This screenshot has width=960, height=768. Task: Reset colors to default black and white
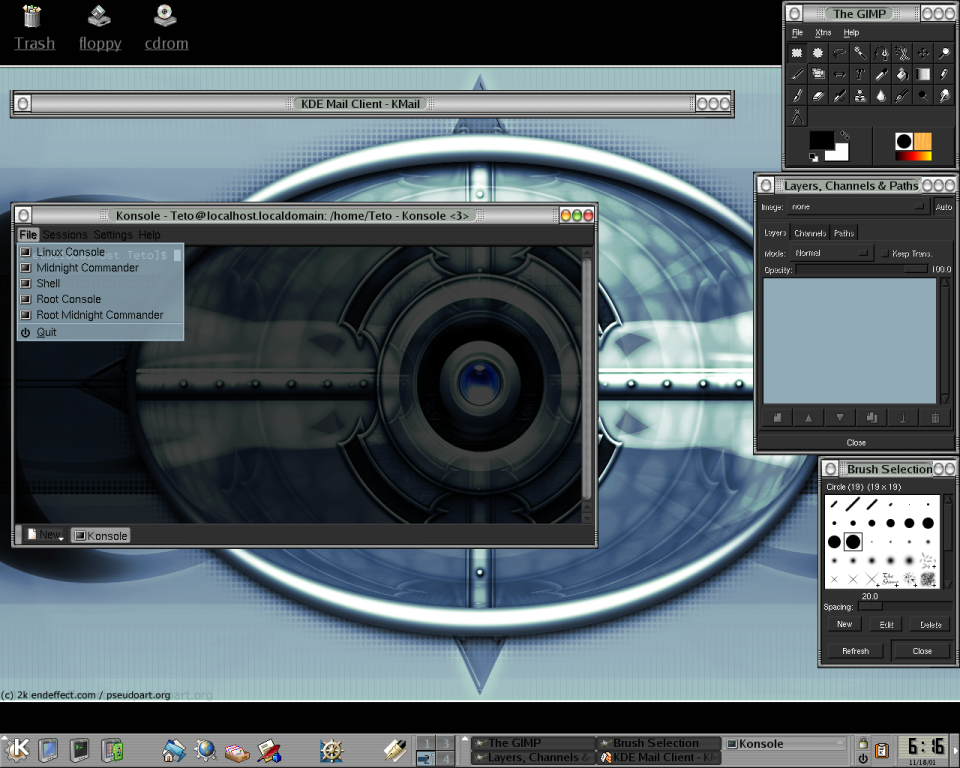click(814, 158)
